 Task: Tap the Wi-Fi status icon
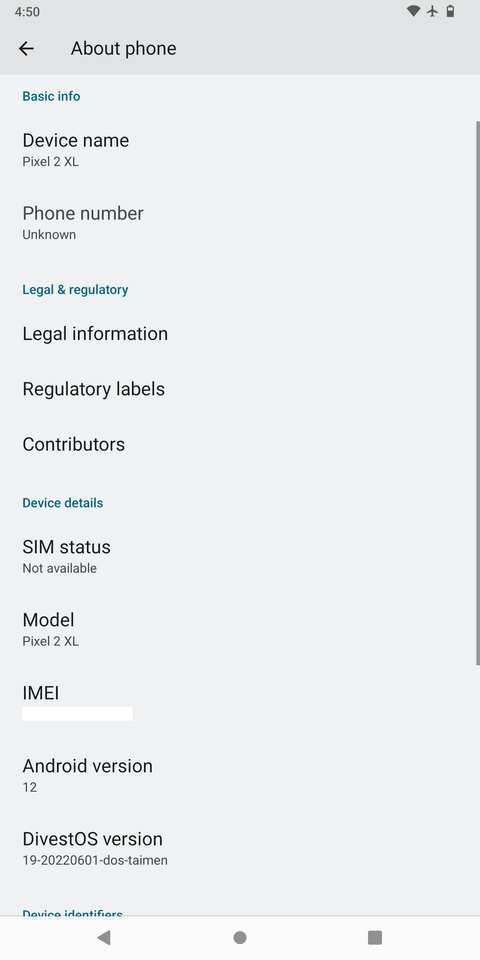[413, 11]
